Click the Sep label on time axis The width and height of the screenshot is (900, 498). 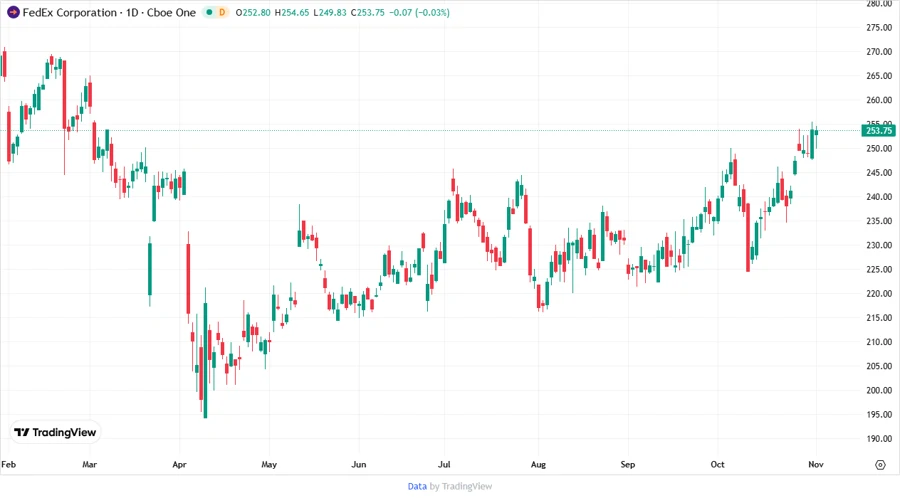click(627, 464)
